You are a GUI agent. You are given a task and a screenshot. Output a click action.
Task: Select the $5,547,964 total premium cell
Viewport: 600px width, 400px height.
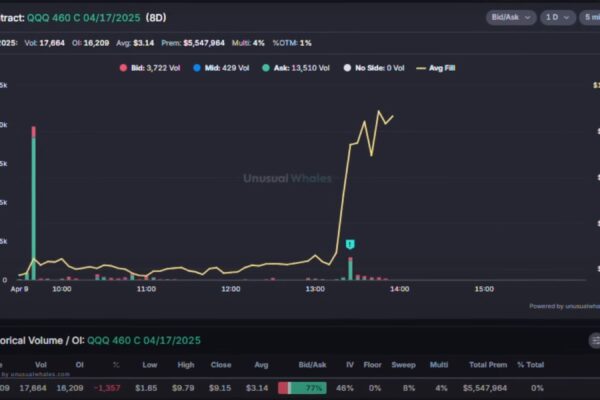point(485,388)
